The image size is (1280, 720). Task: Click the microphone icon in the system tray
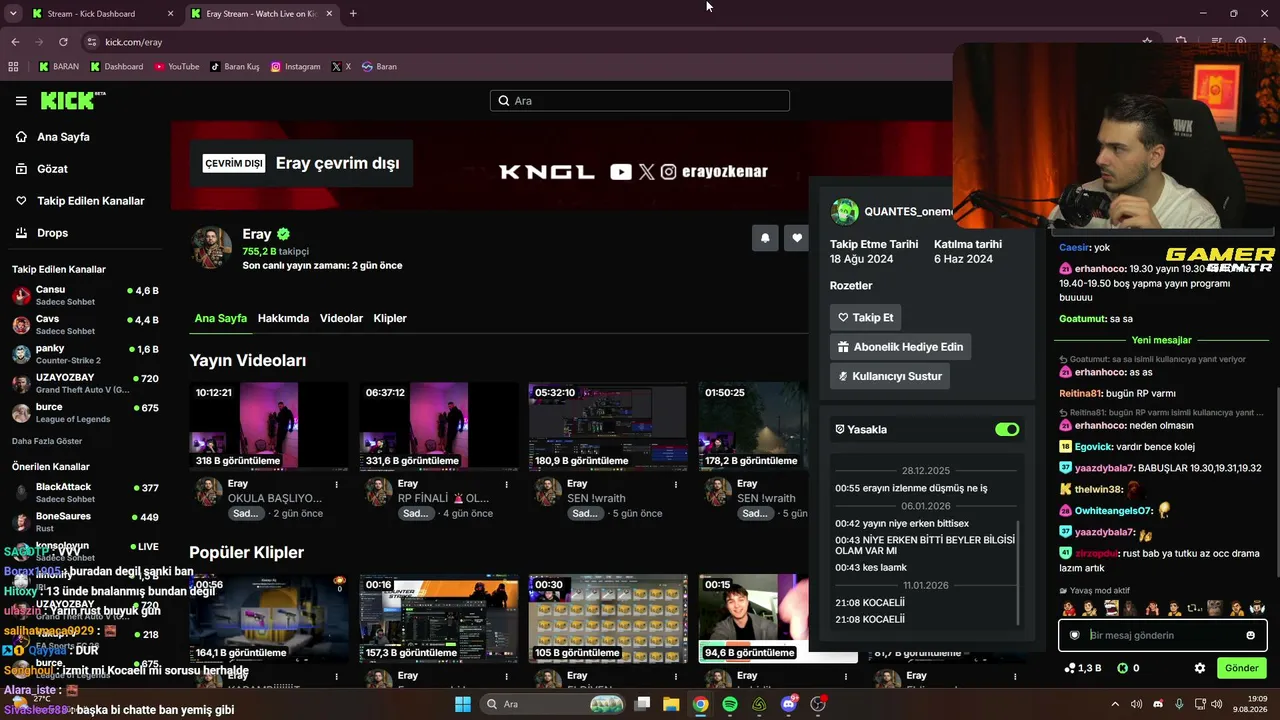click(1179, 704)
